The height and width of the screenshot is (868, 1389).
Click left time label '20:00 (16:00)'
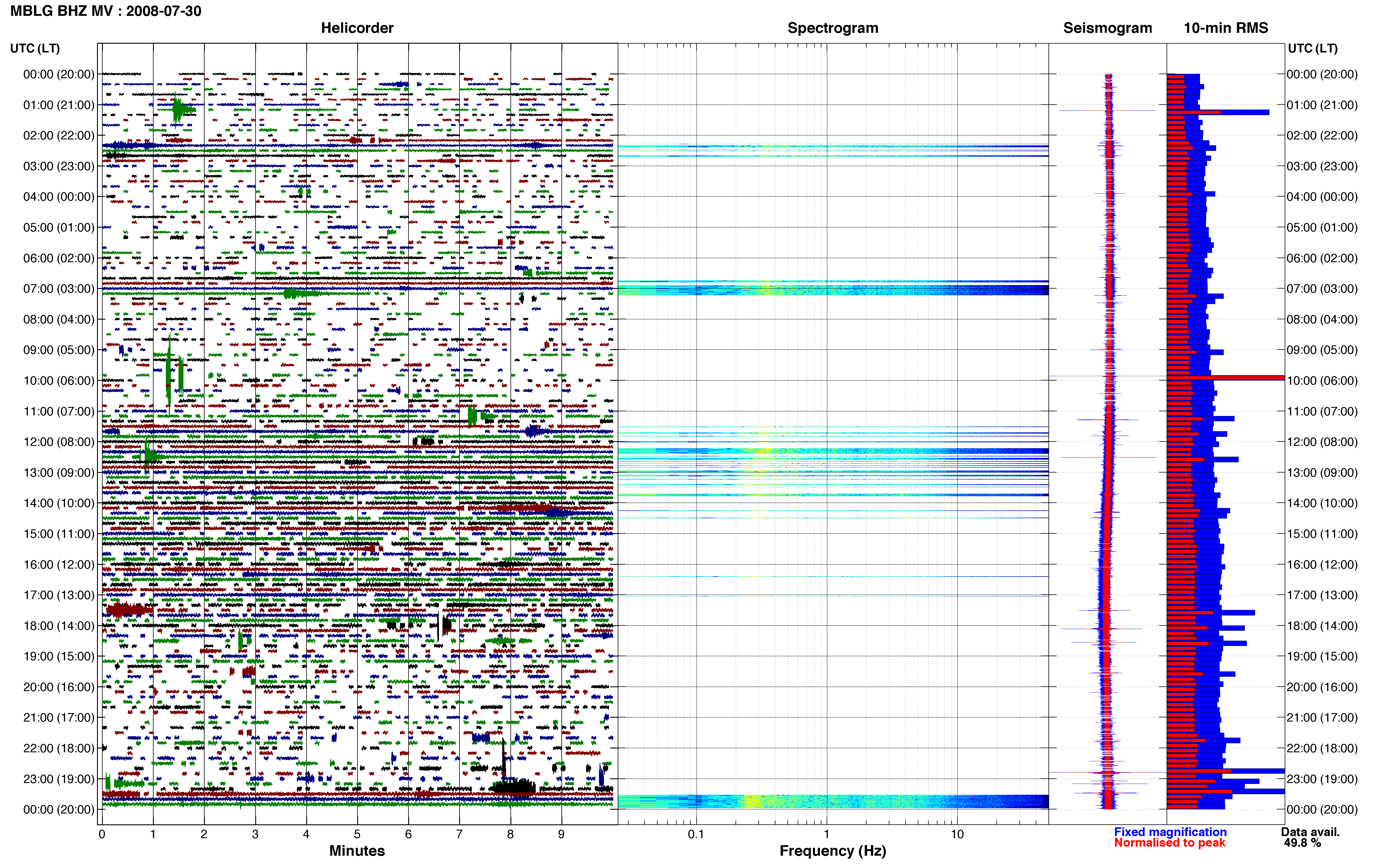pyautogui.click(x=59, y=687)
